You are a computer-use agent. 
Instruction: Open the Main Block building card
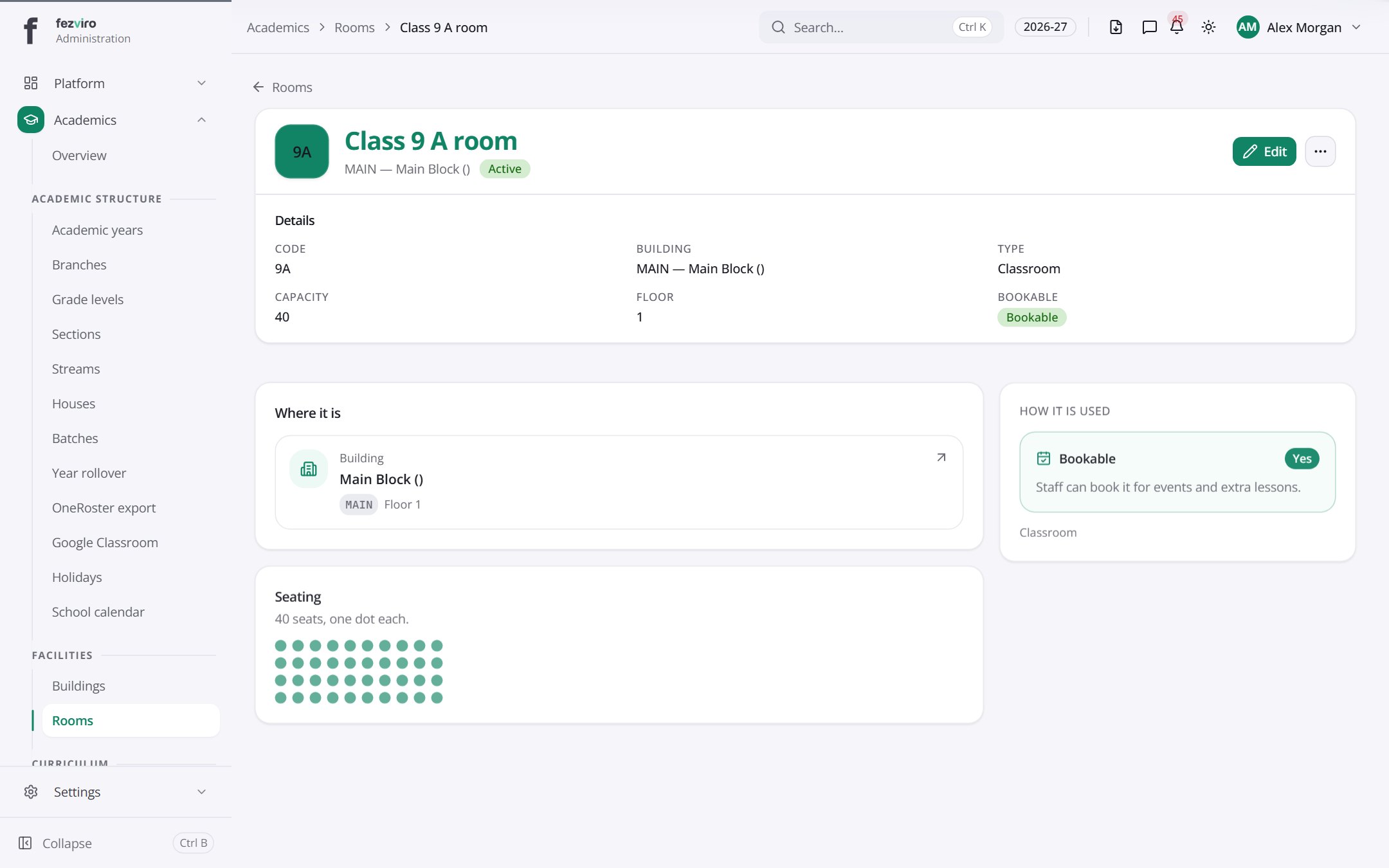(619, 482)
